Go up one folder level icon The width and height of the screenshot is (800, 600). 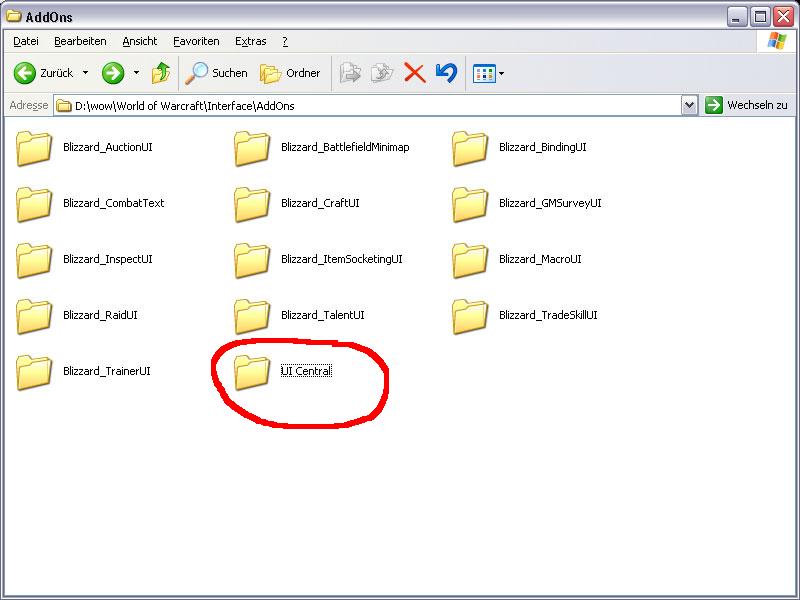click(x=161, y=73)
